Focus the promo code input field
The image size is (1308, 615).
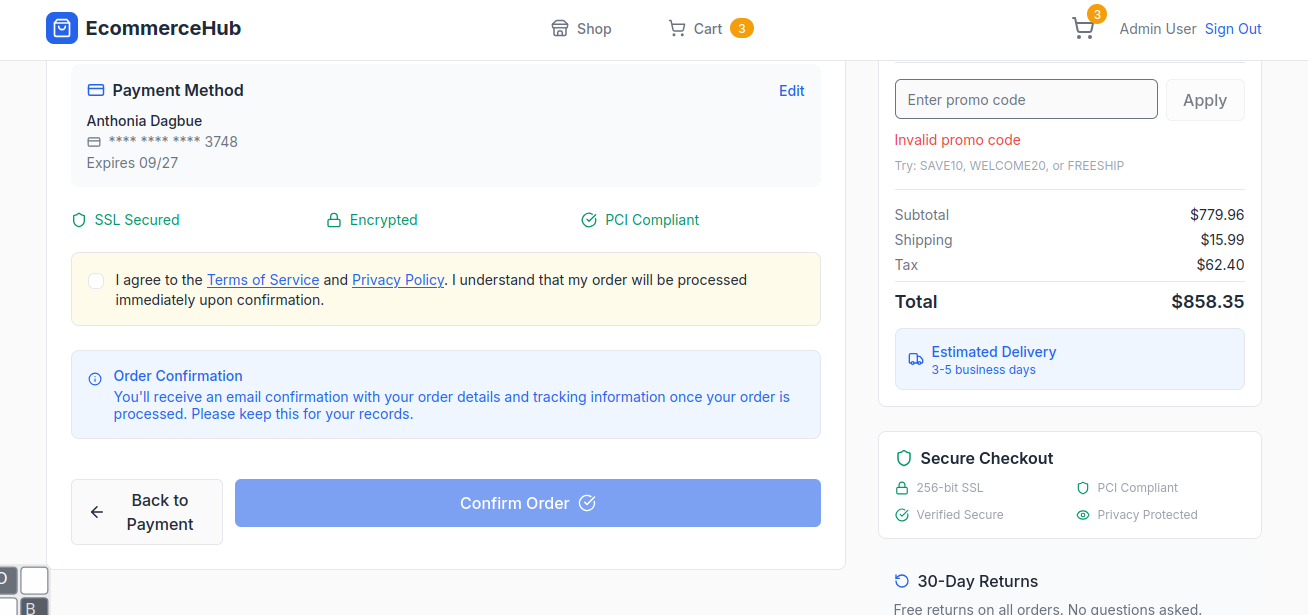(1025, 100)
